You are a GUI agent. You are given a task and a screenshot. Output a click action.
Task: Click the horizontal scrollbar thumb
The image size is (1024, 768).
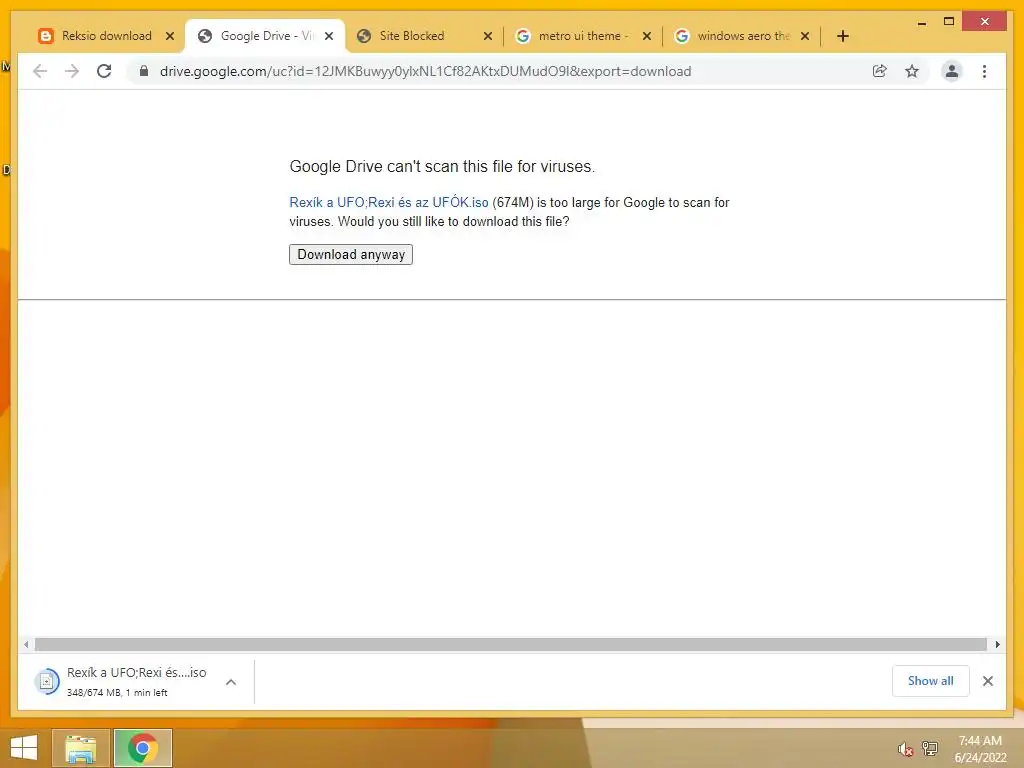click(x=511, y=645)
